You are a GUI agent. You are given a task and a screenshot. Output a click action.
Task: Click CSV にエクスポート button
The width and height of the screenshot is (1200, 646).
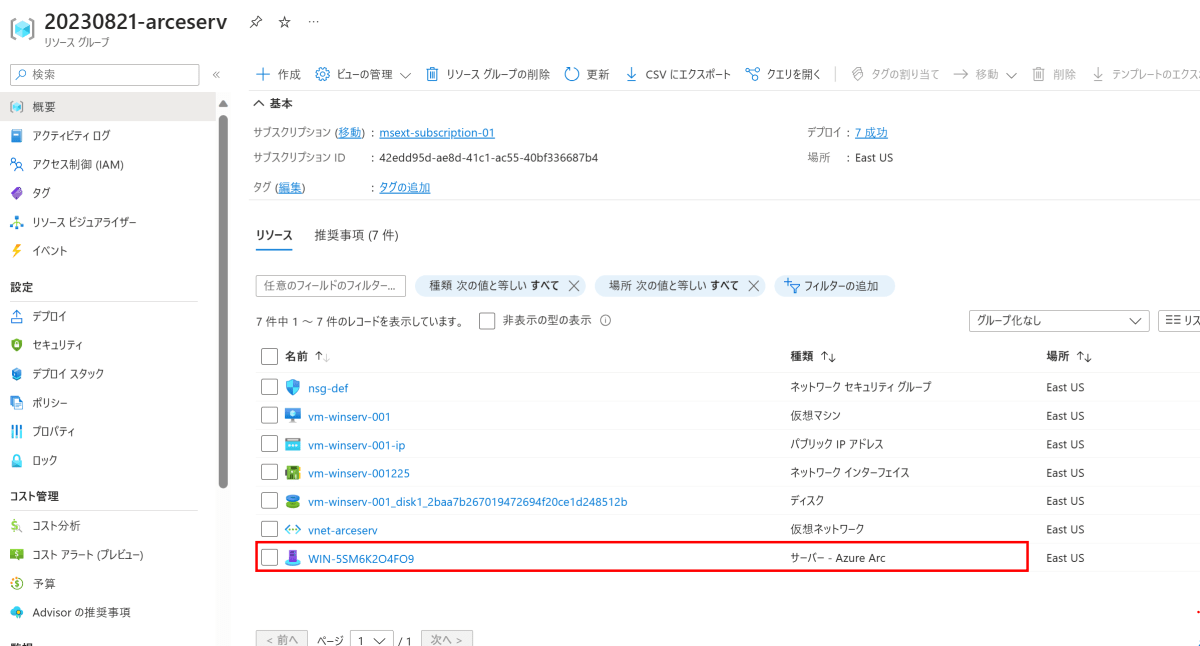tap(678, 75)
